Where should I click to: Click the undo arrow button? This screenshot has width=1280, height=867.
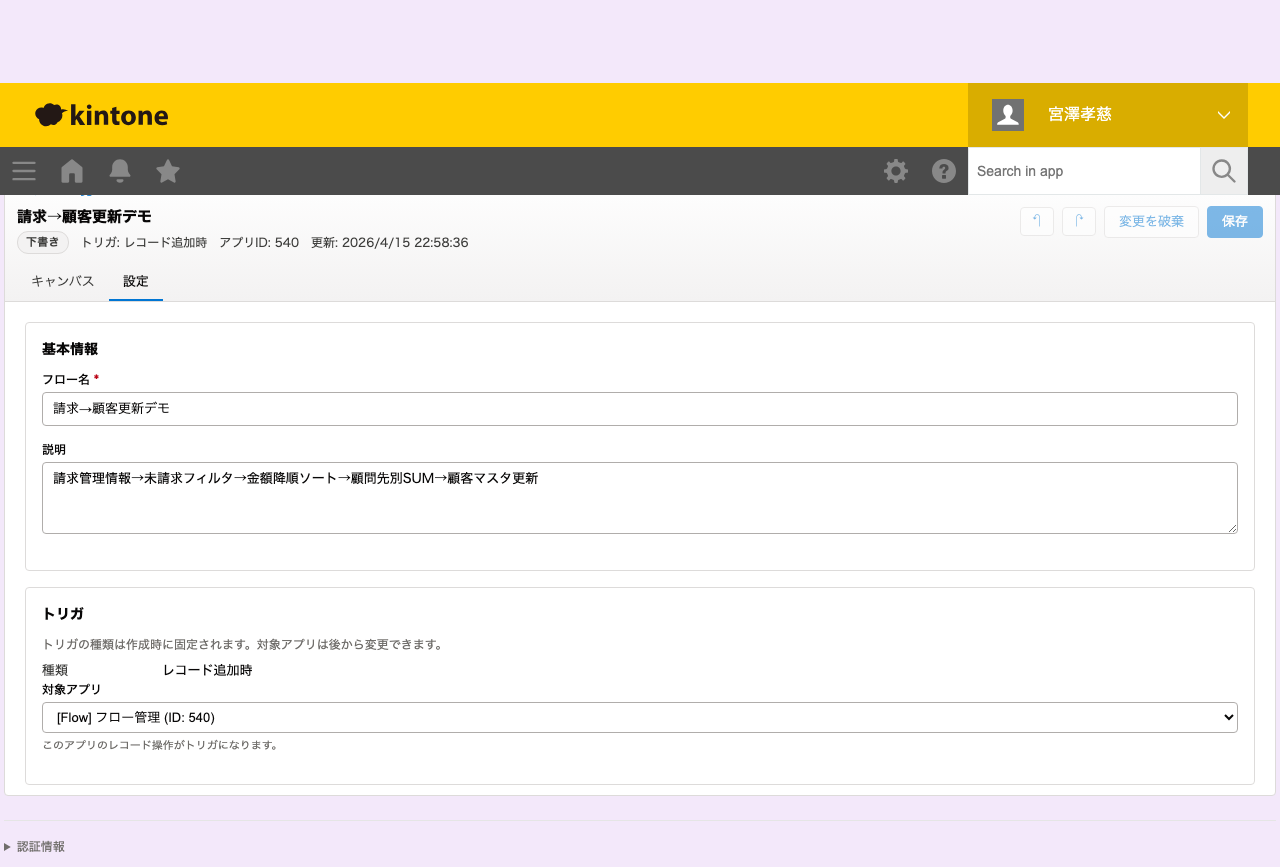(1037, 221)
